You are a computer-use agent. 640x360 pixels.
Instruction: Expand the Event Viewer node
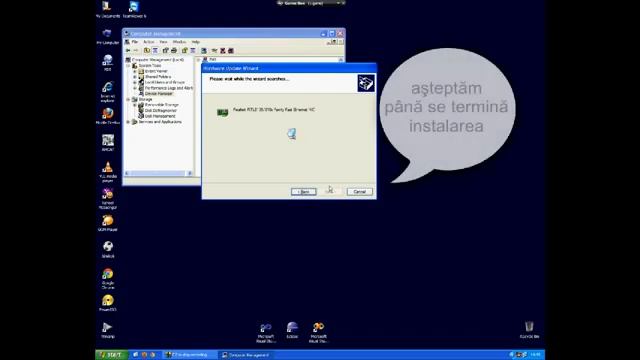pyautogui.click(x=135, y=71)
